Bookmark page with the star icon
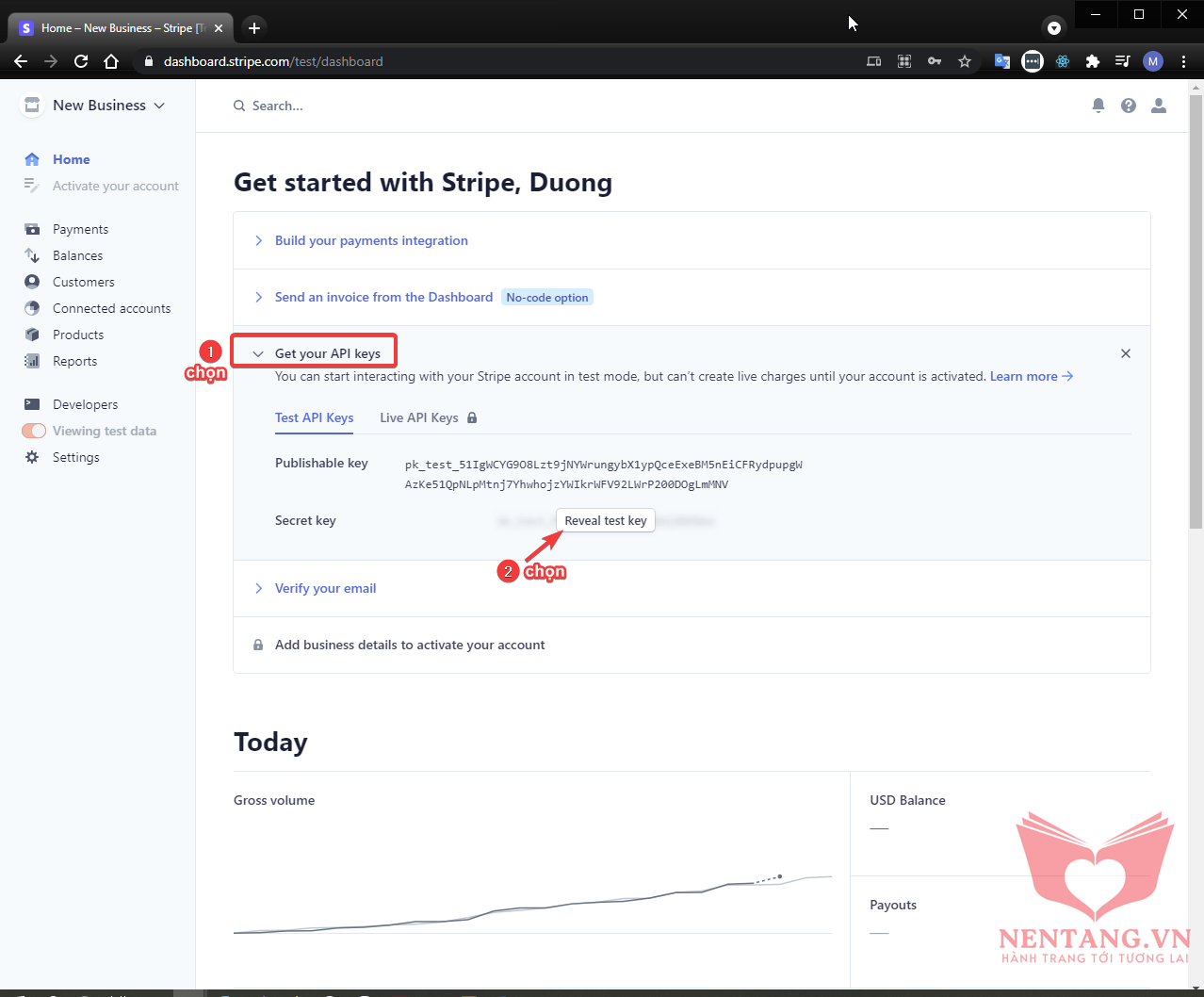The image size is (1204, 997). [964, 61]
